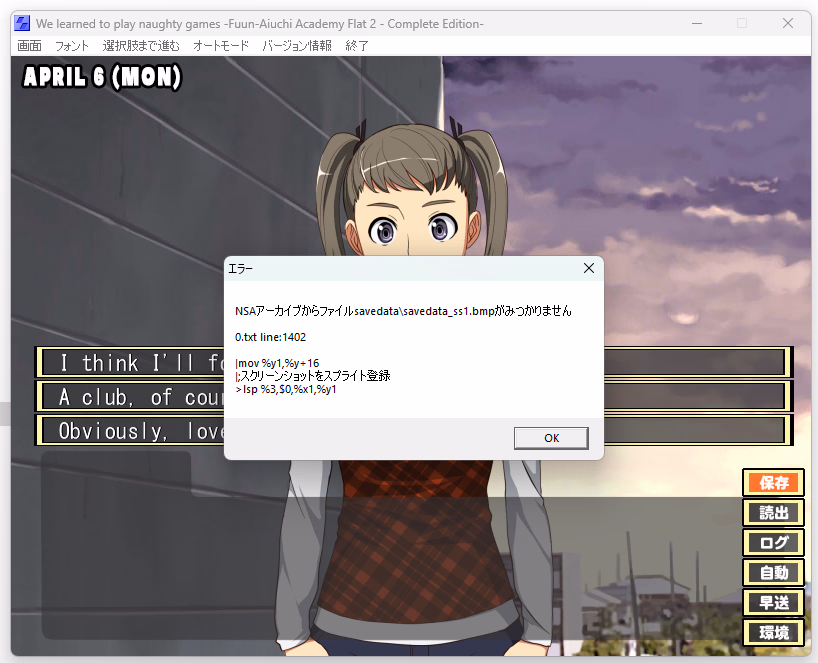
Task: Open the 環境 settings button
Action: 774,633
